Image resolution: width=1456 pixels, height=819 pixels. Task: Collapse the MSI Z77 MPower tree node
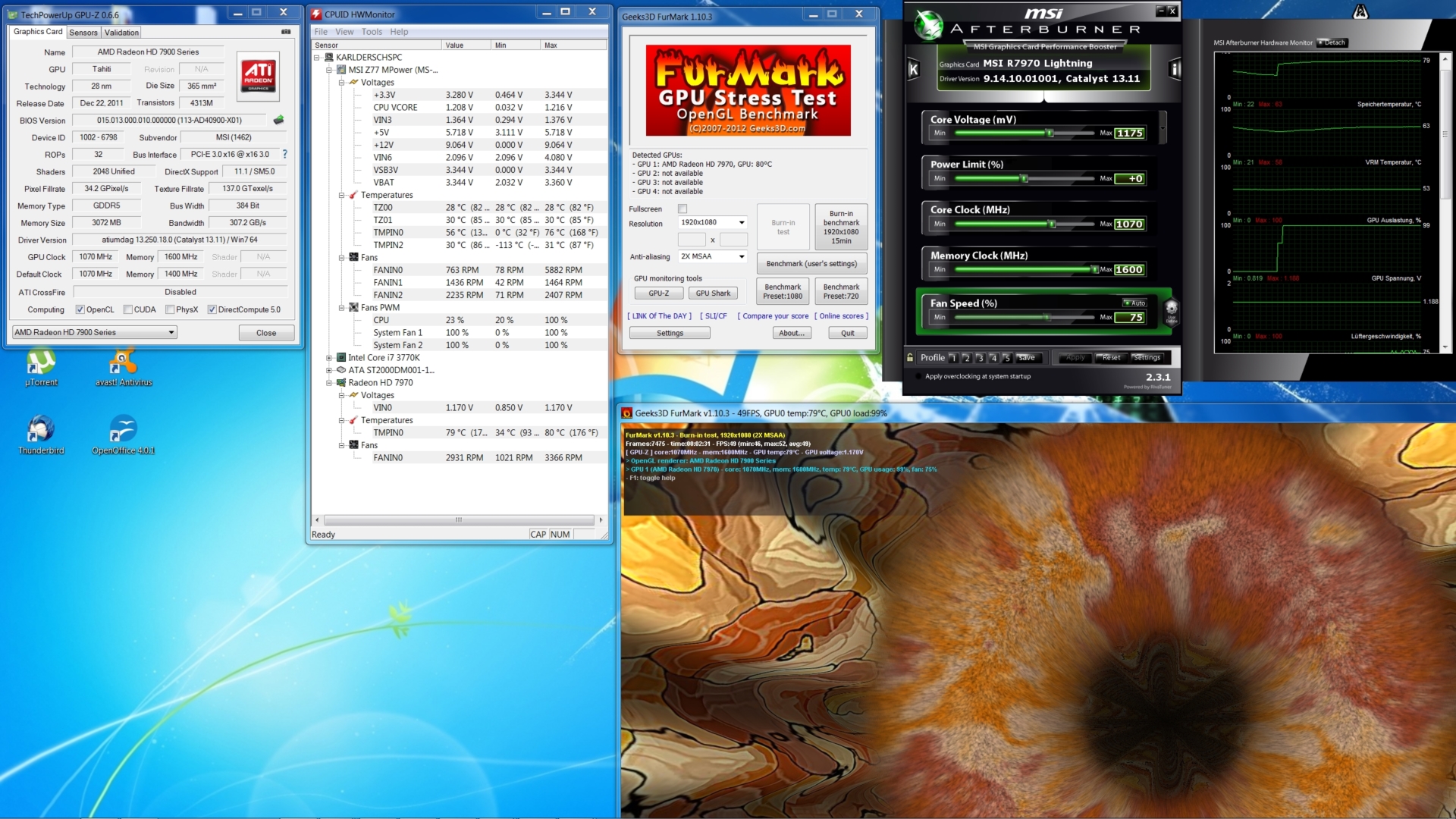click(329, 70)
